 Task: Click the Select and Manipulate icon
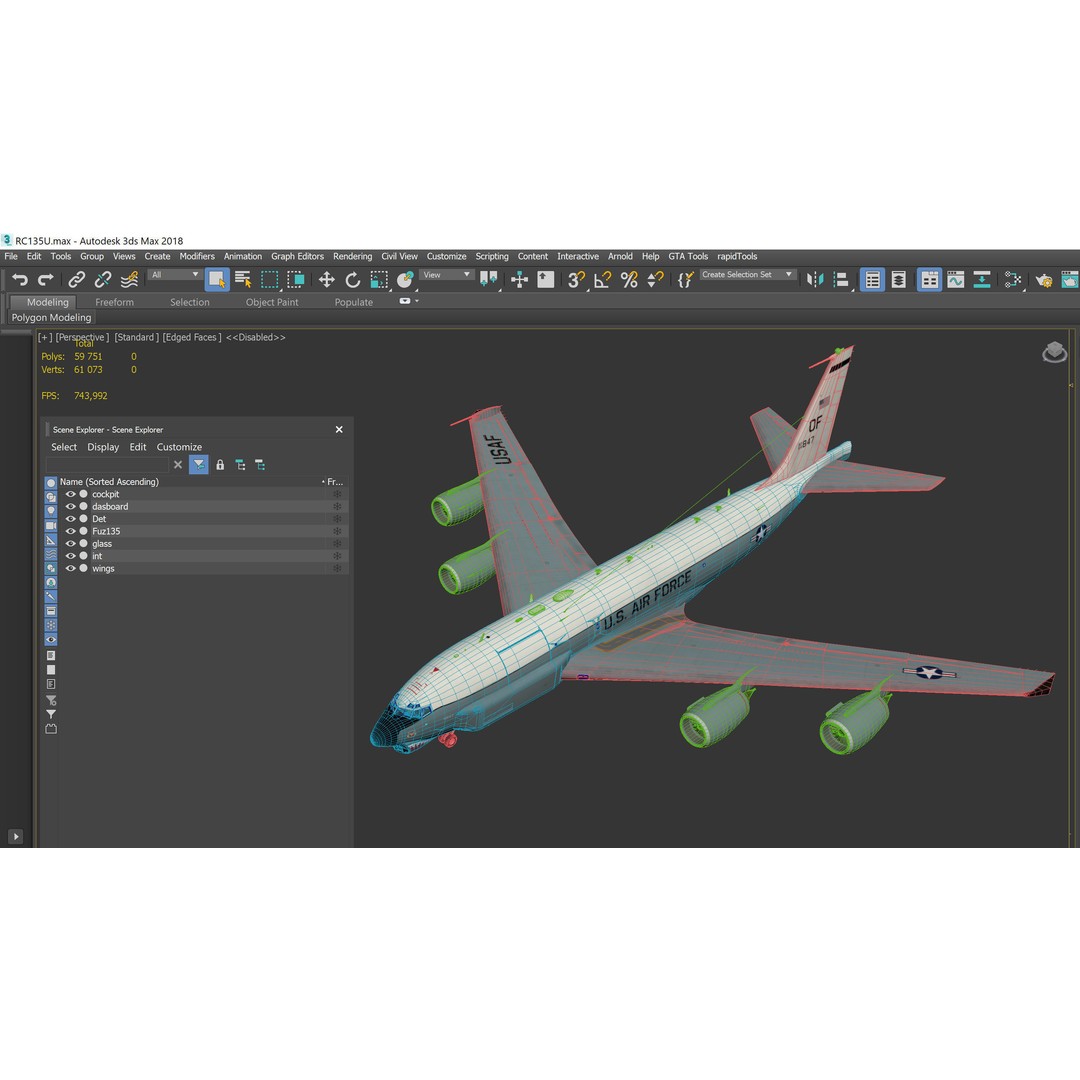click(x=519, y=280)
